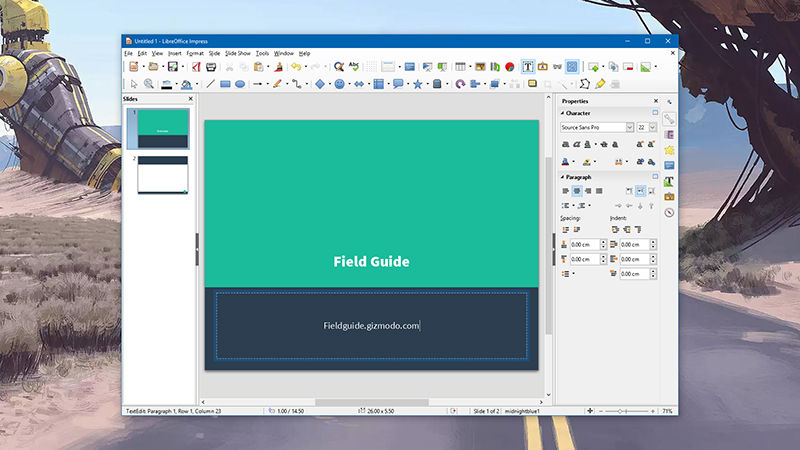Click the Clone Formatting paintbrush icon

[x=279, y=67]
